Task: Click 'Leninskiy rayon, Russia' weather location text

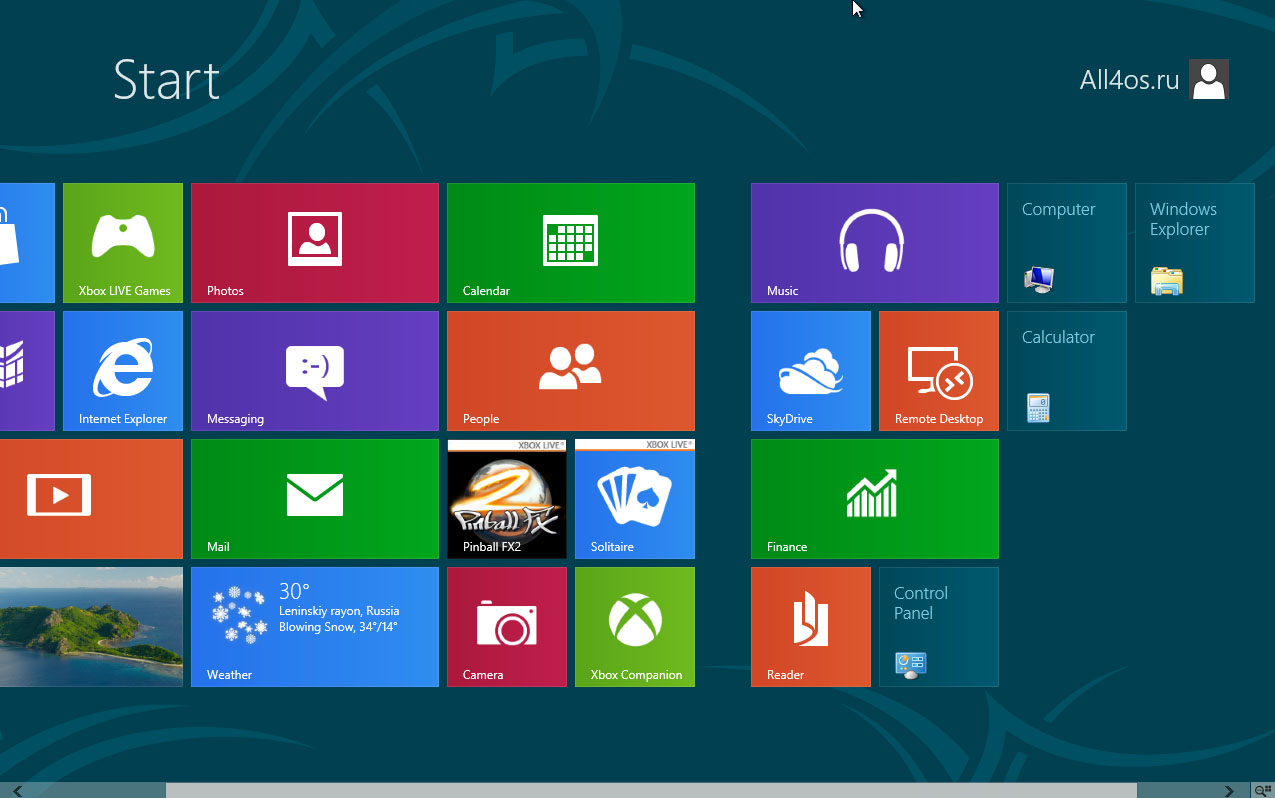Action: click(339, 611)
